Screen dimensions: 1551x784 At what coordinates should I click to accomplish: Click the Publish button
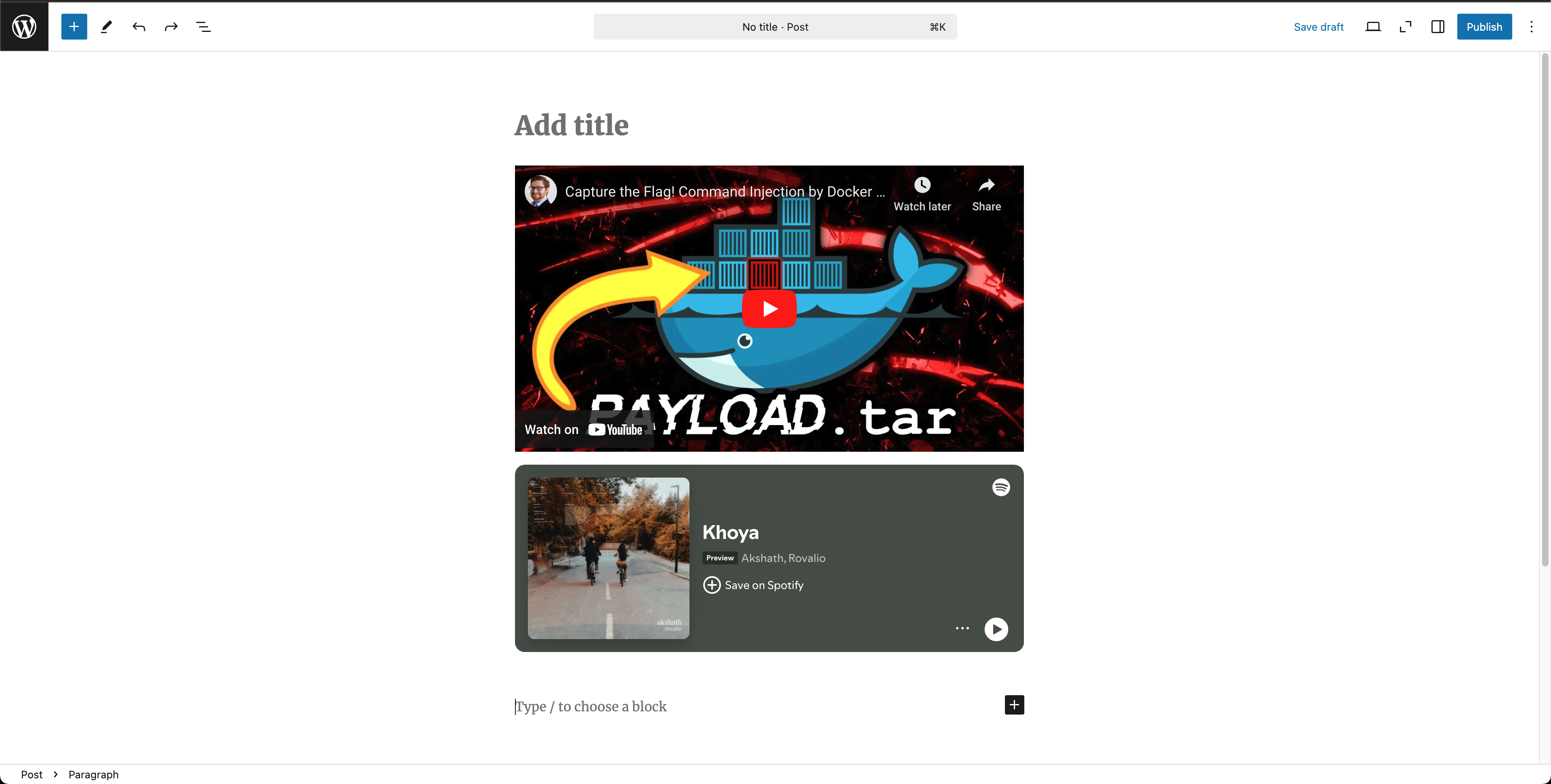tap(1484, 27)
